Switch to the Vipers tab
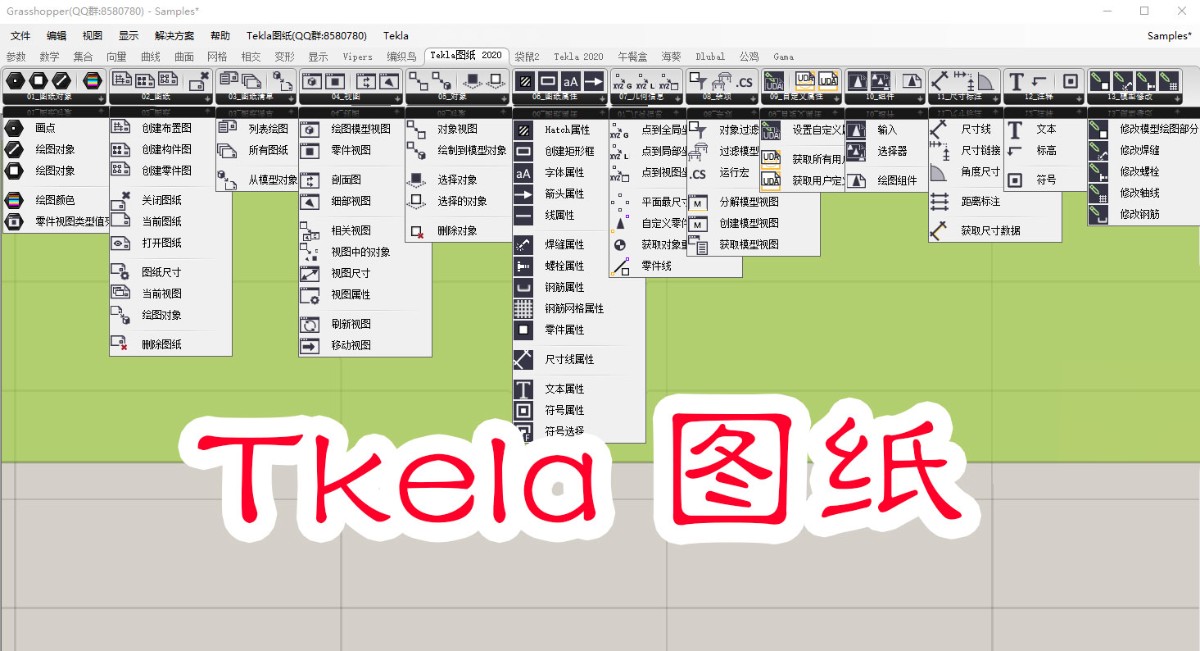 tap(357, 57)
